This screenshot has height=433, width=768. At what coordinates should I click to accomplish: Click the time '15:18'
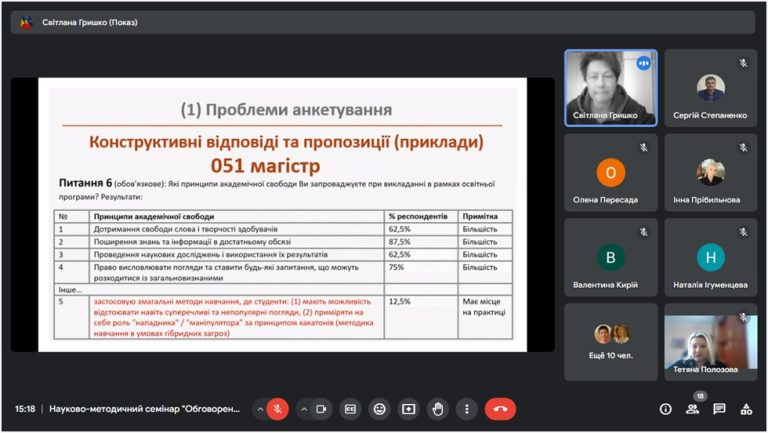(25, 409)
